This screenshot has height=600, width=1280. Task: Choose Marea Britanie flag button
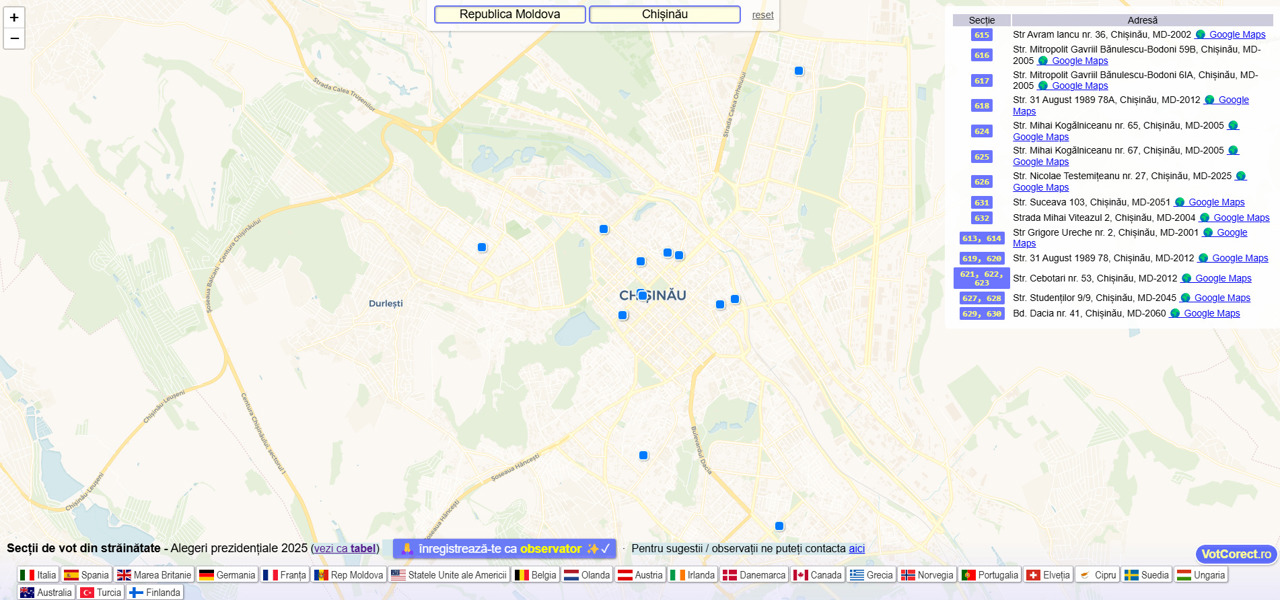[154, 575]
